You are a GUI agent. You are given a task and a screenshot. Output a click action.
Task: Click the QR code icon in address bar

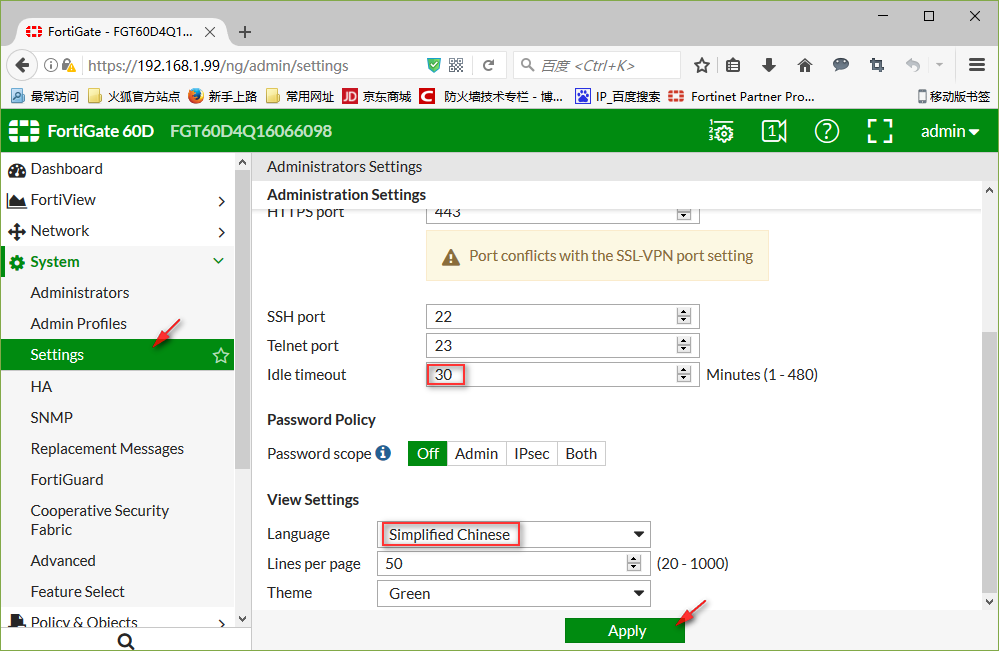[x=456, y=65]
